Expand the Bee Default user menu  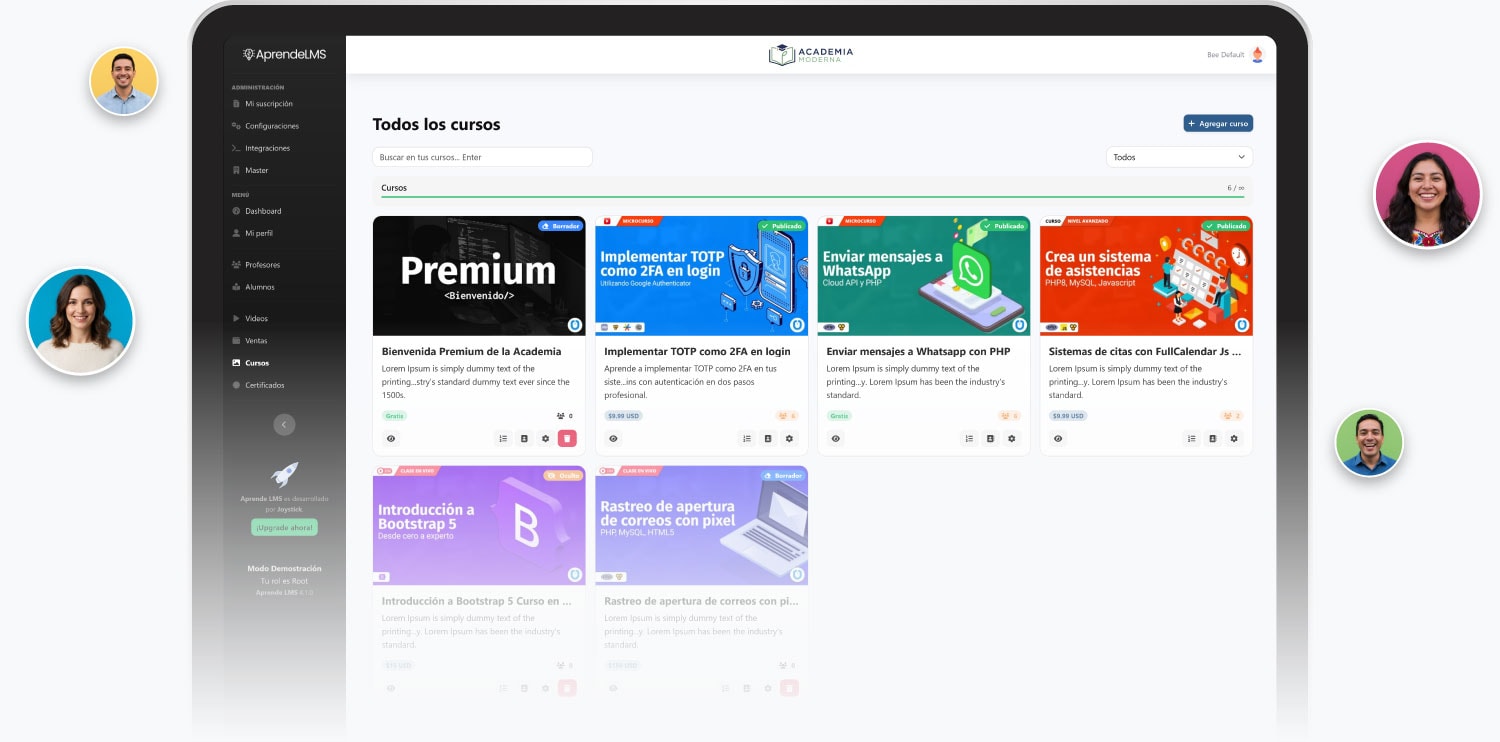click(1225, 55)
